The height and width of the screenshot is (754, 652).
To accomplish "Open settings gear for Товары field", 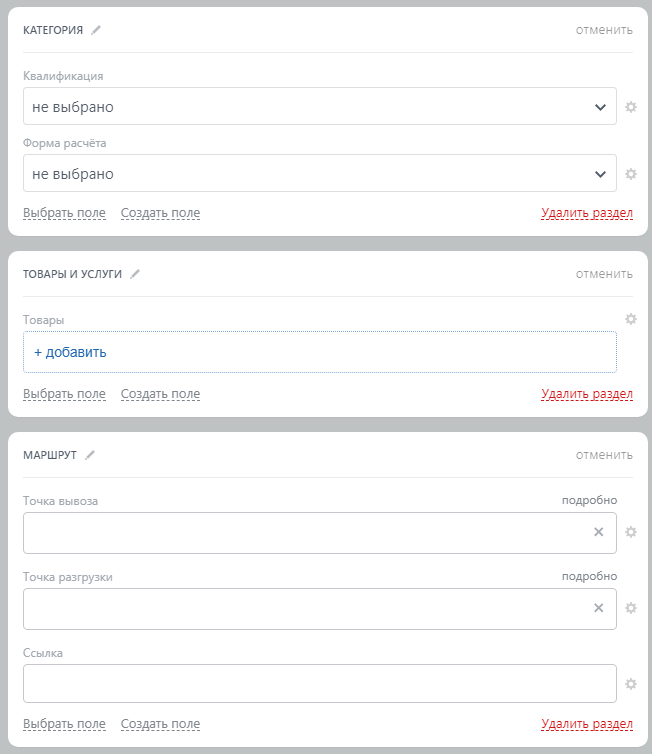I will click(631, 319).
